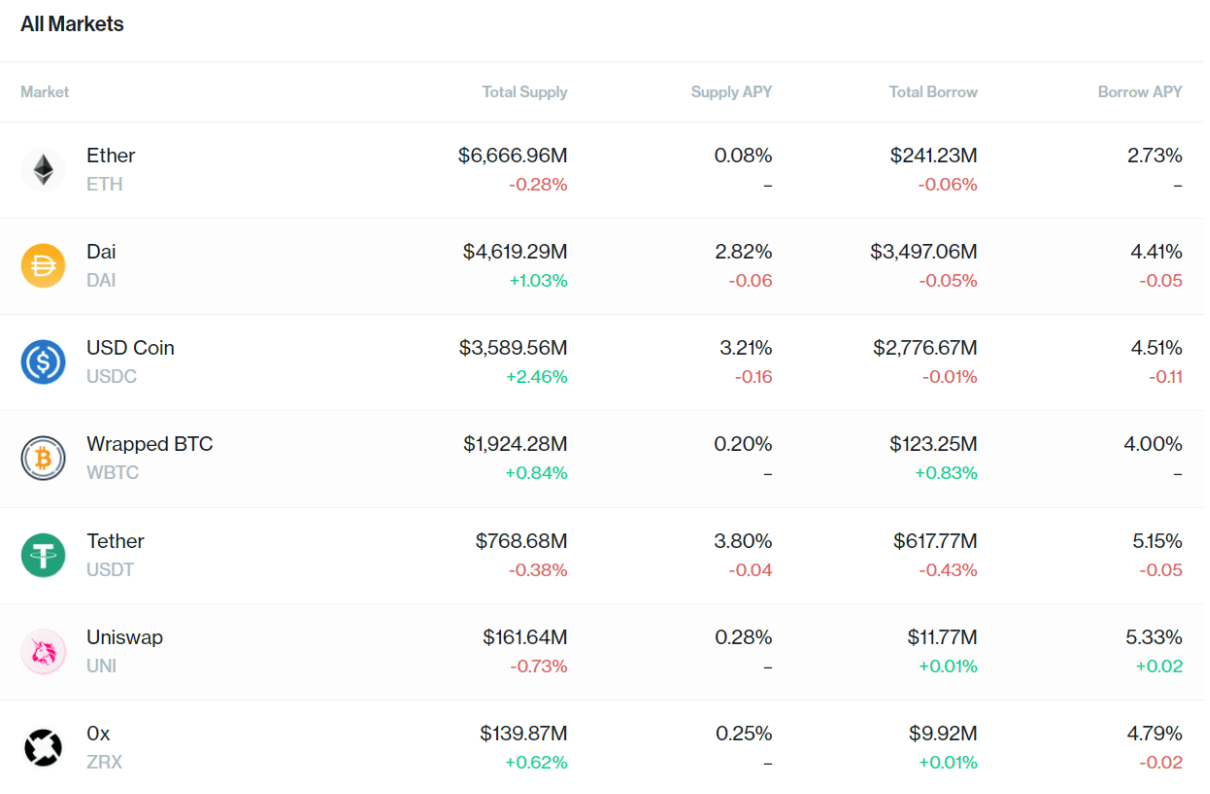Image resolution: width=1210 pixels, height=794 pixels.
Task: Sort table by Borrow APY header
Action: (1139, 92)
